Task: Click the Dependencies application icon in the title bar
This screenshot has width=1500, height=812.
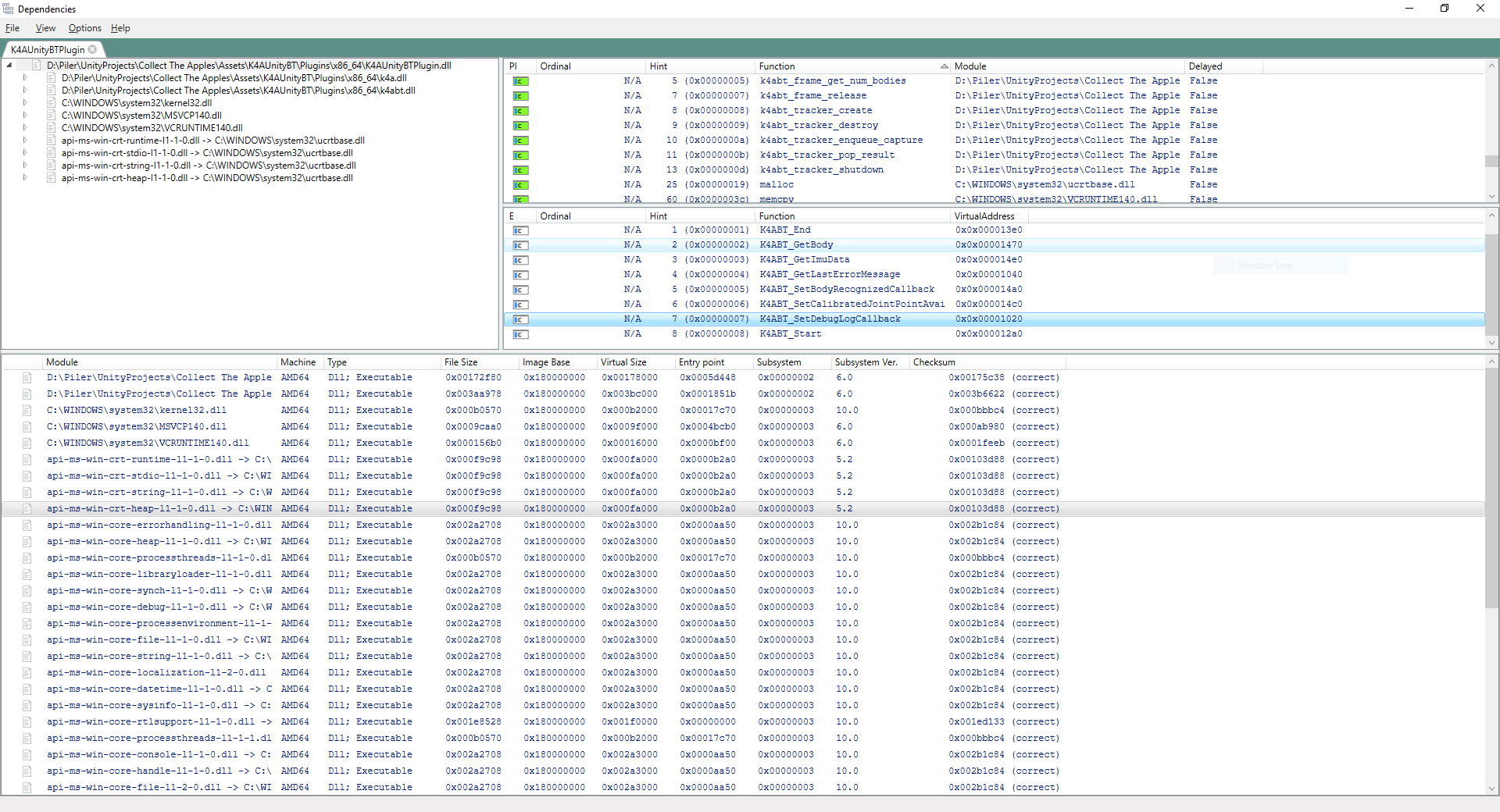Action: pos(9,9)
